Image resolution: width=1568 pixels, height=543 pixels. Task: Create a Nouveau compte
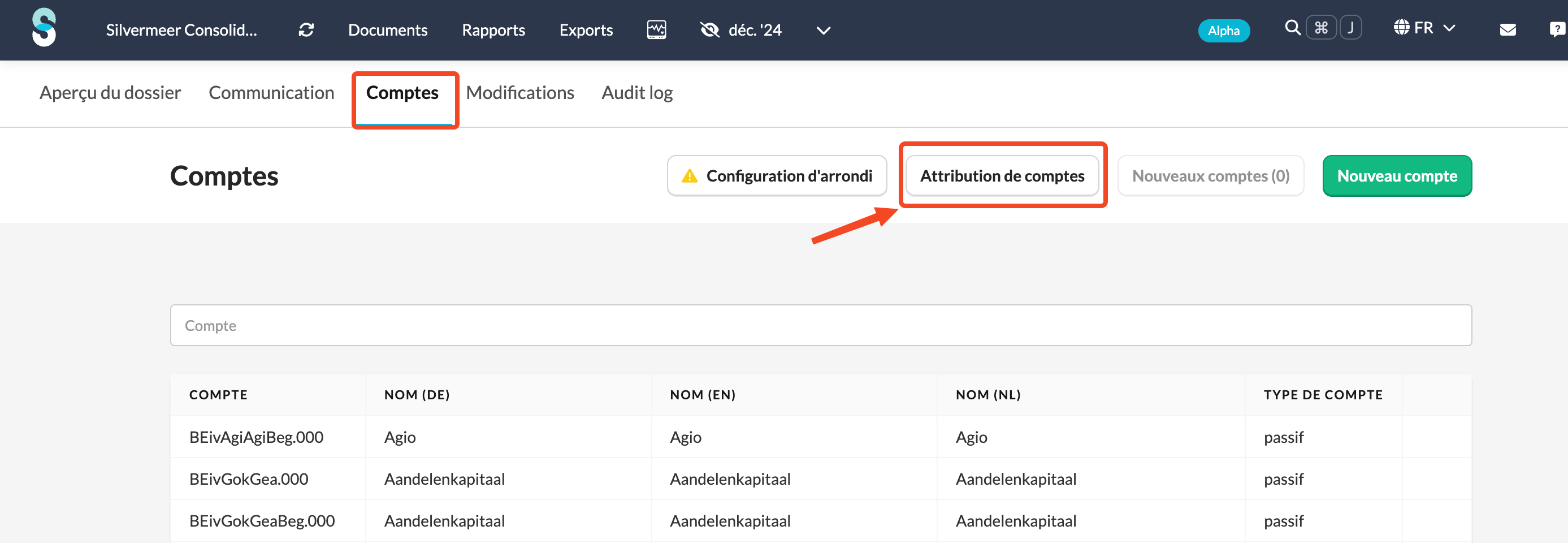click(x=1397, y=175)
